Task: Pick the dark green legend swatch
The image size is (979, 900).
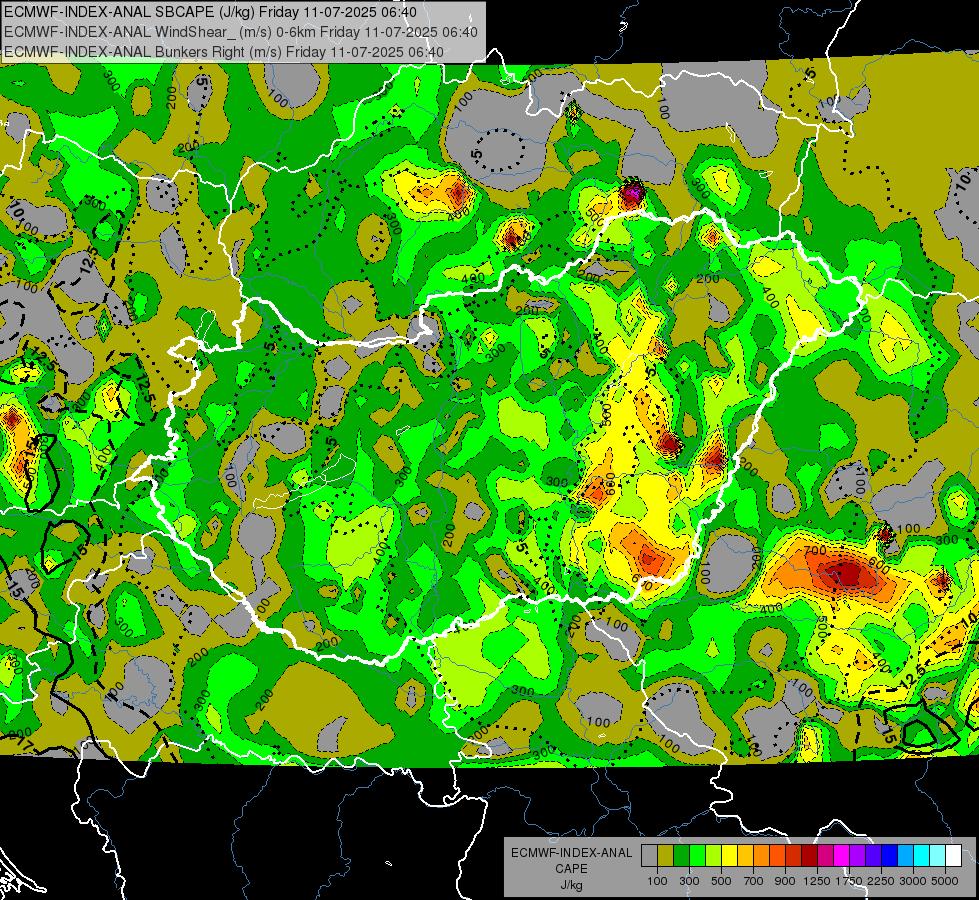Action: click(682, 855)
